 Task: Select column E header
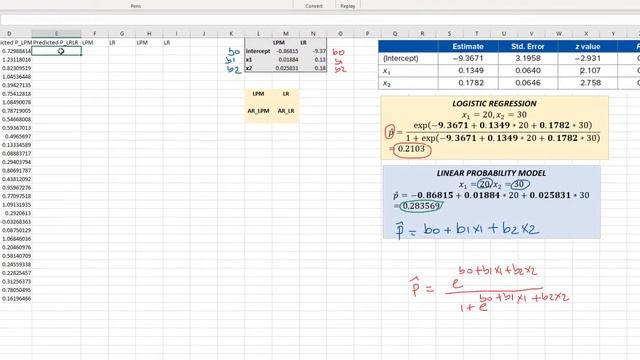pyautogui.click(x=56, y=33)
